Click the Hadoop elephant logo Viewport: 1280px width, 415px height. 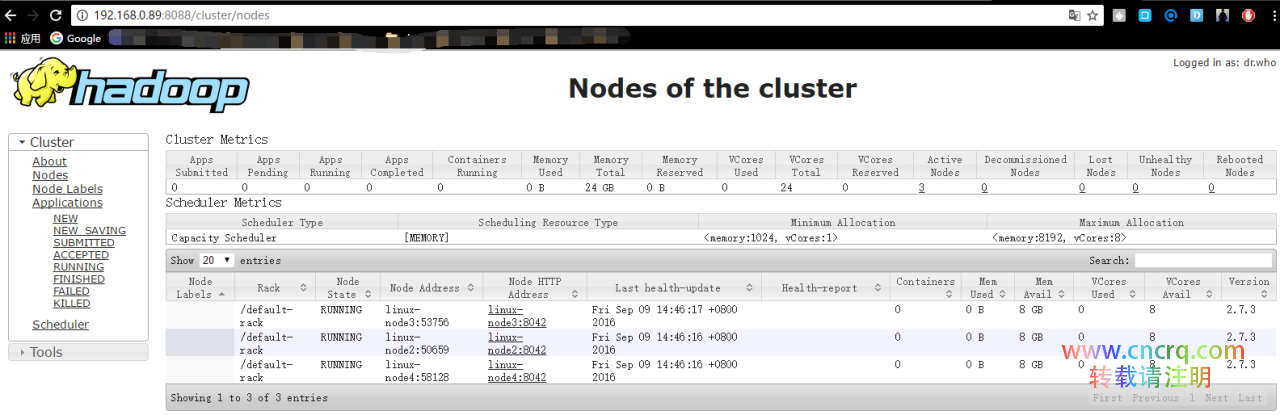(x=128, y=85)
